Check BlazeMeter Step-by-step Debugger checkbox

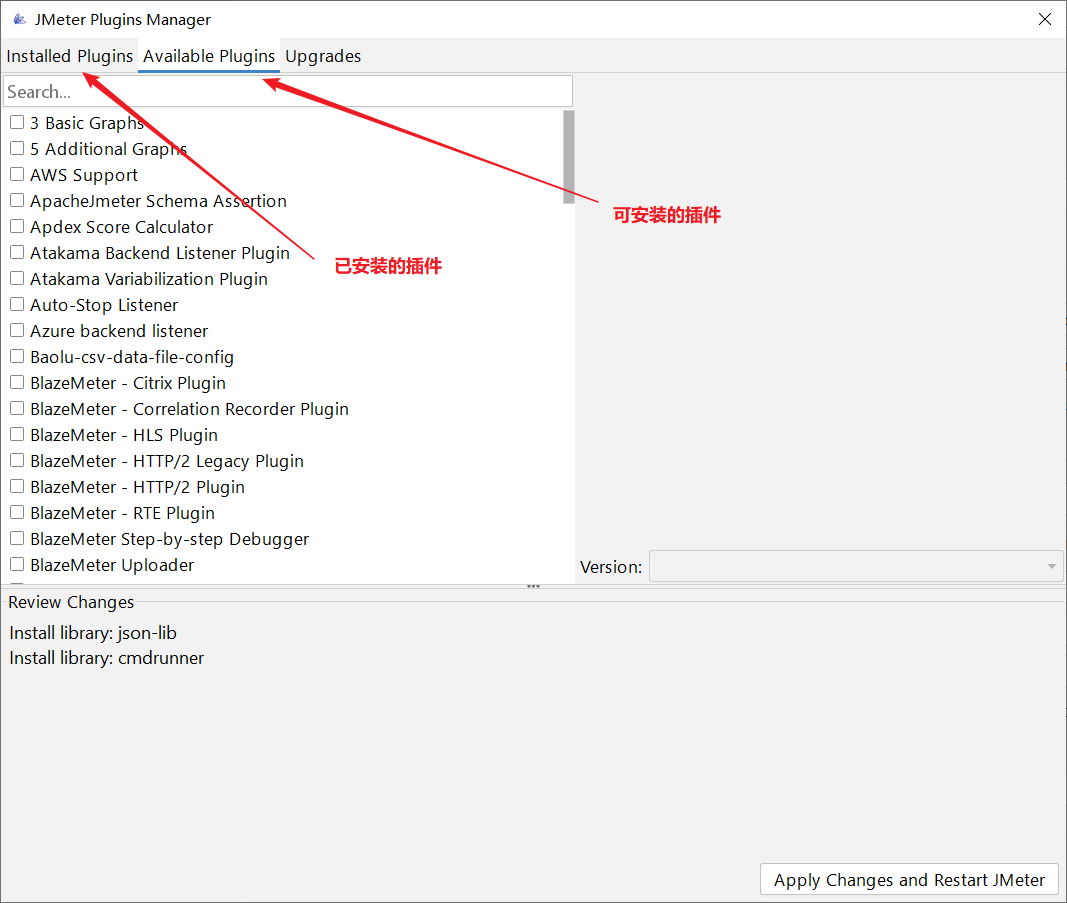tap(17, 538)
